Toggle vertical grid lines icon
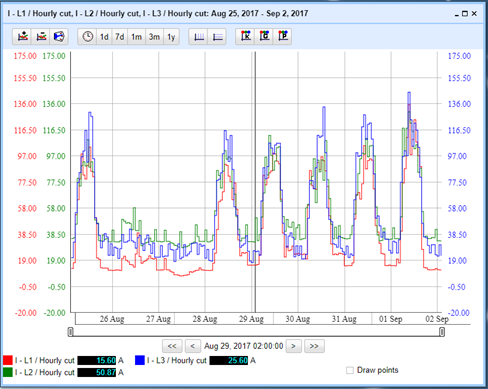The width and height of the screenshot is (488, 389). pos(199,36)
